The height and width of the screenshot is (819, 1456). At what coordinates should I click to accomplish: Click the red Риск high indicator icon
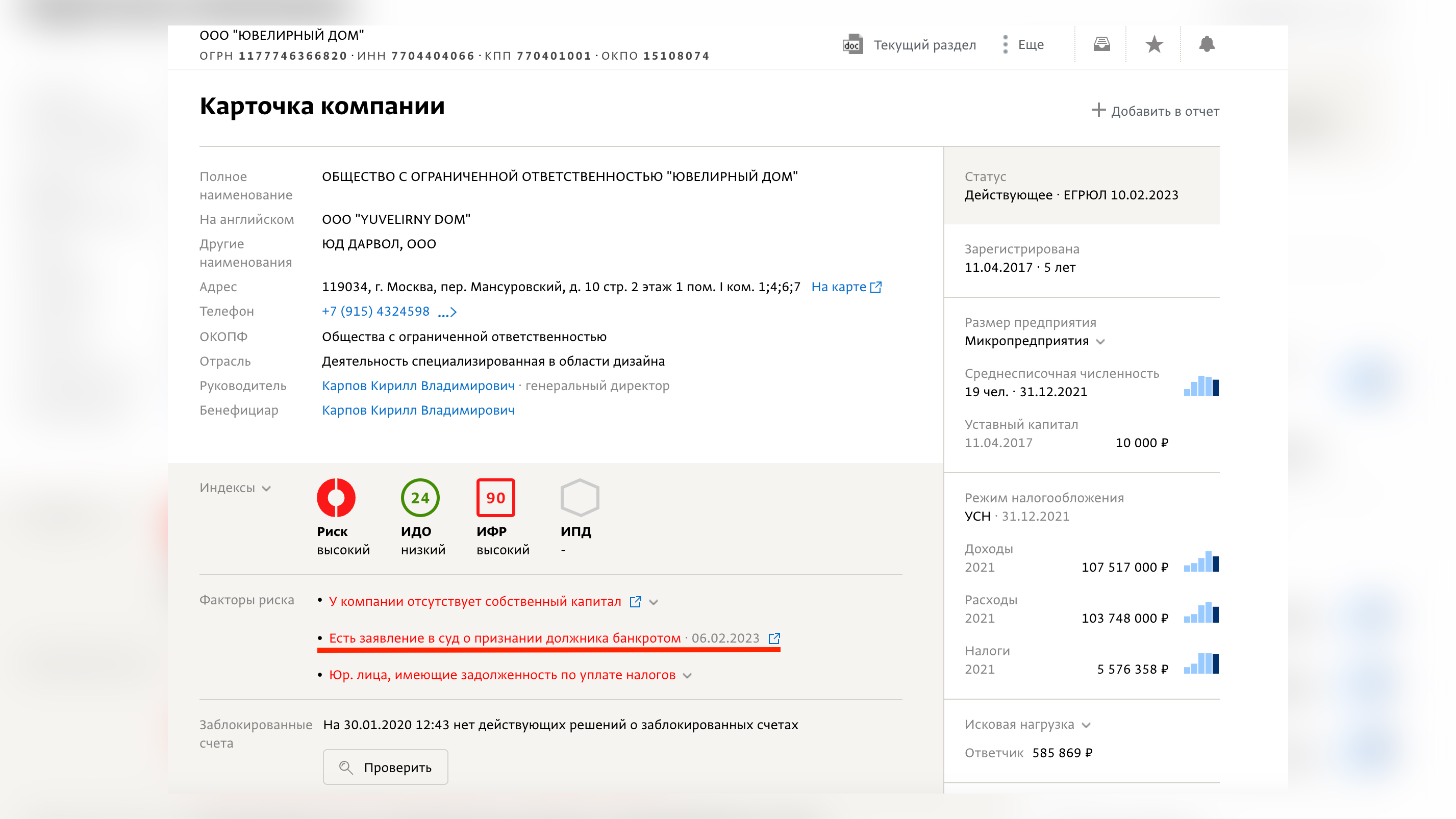336,498
